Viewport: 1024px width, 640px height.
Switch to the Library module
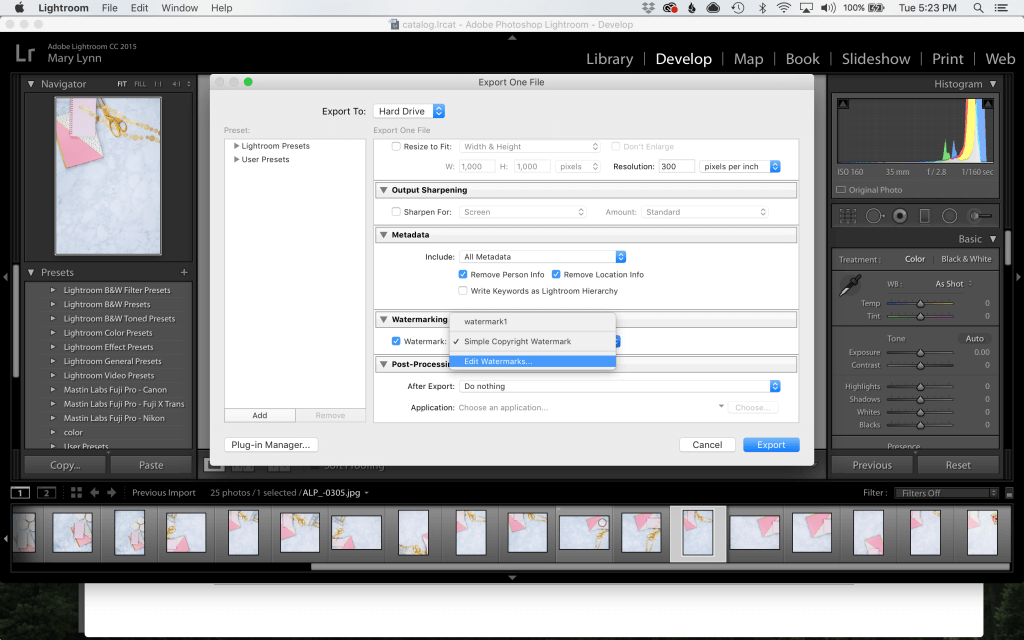point(609,59)
